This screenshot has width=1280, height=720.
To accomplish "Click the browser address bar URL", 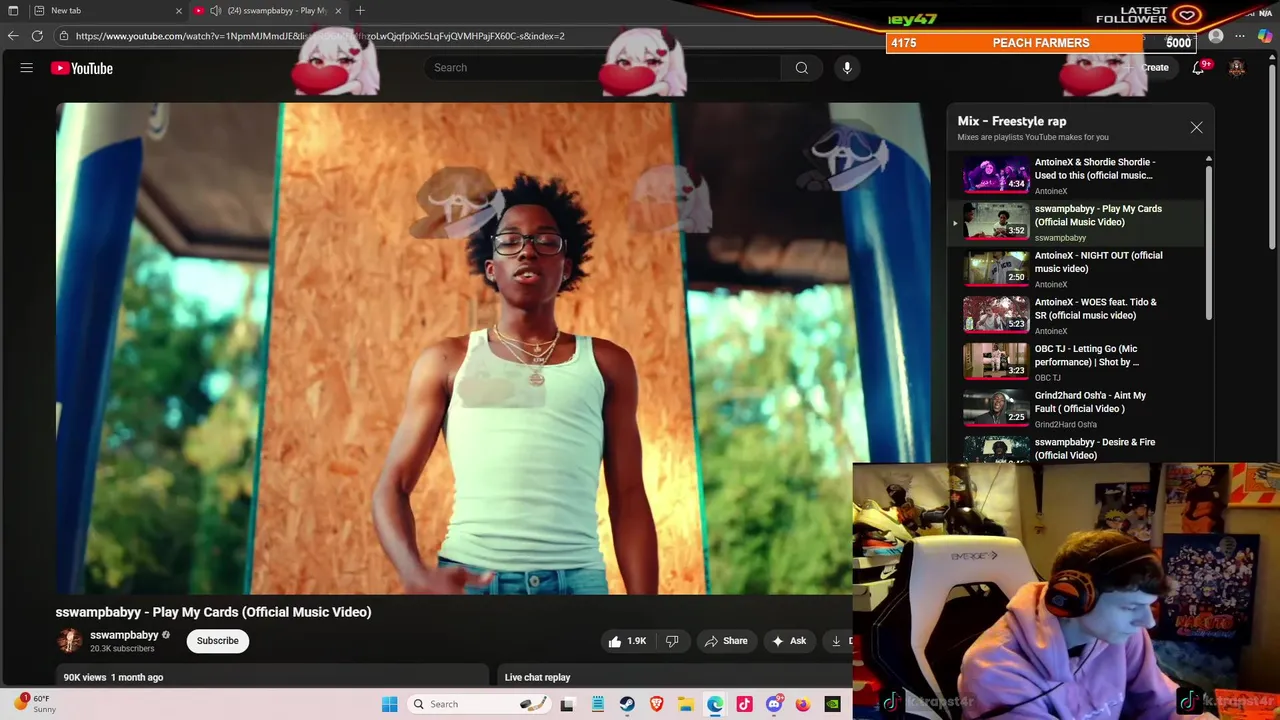I will [320, 36].
